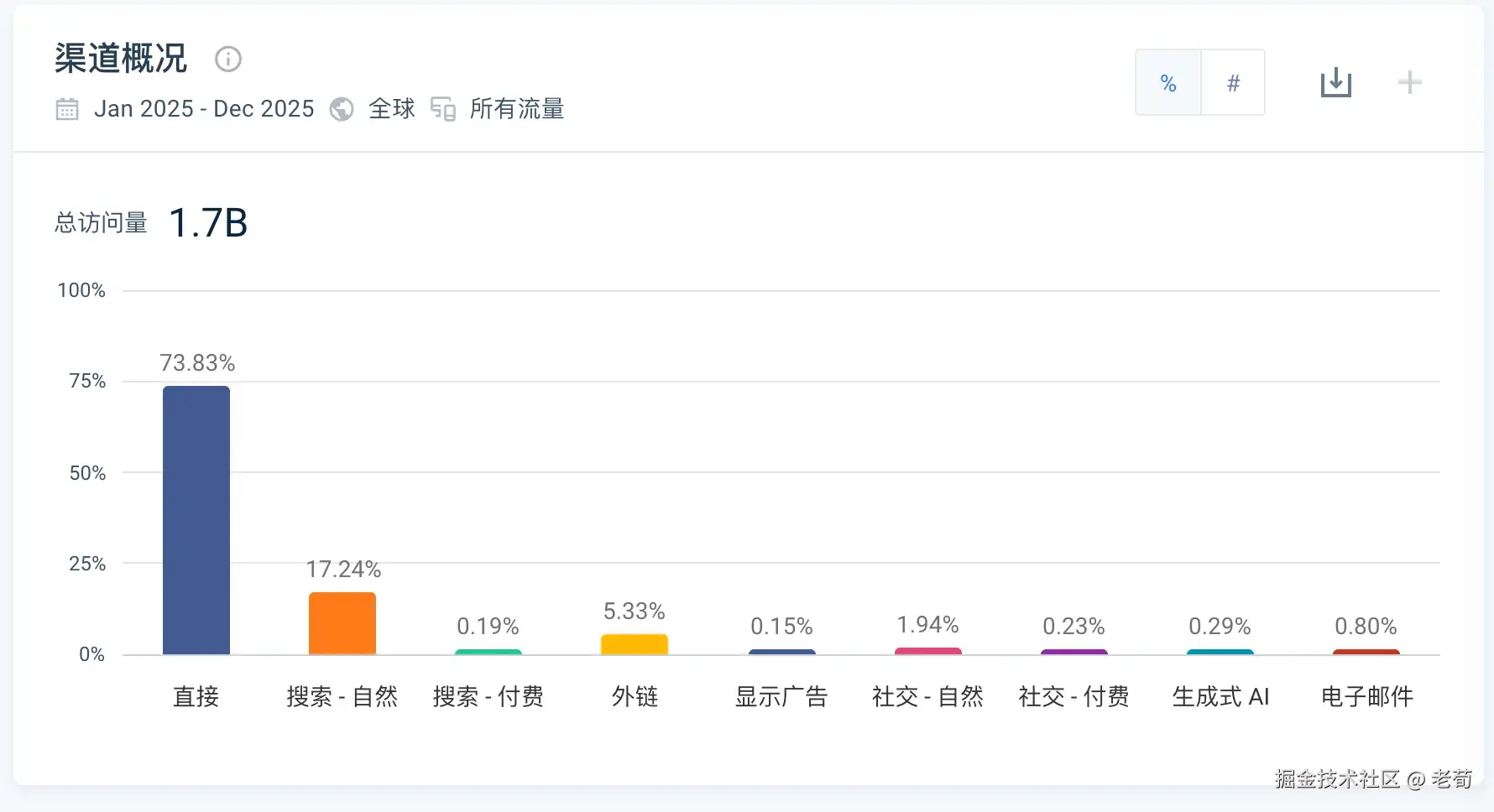Click the orange 搜索 - 自然 bar
This screenshot has height=812, width=1494.
pos(342,623)
